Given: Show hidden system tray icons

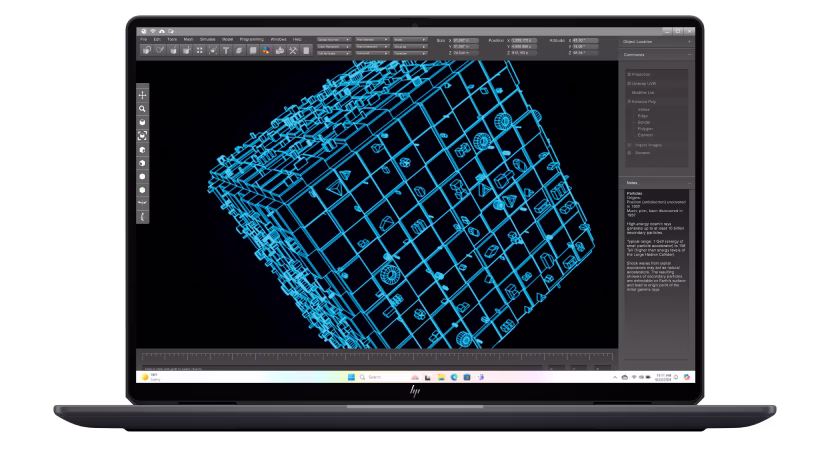Looking at the screenshot, I should point(615,377).
